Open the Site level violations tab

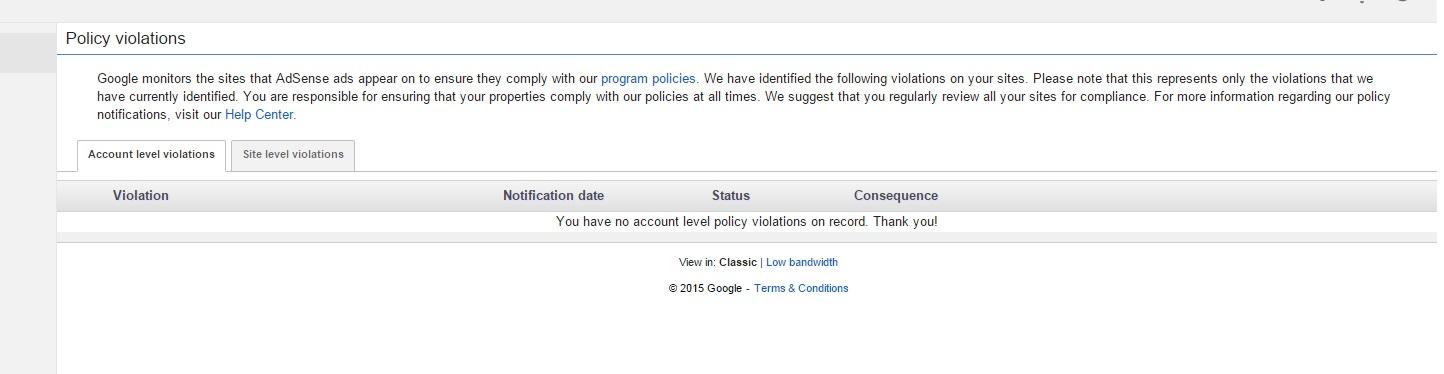(293, 155)
